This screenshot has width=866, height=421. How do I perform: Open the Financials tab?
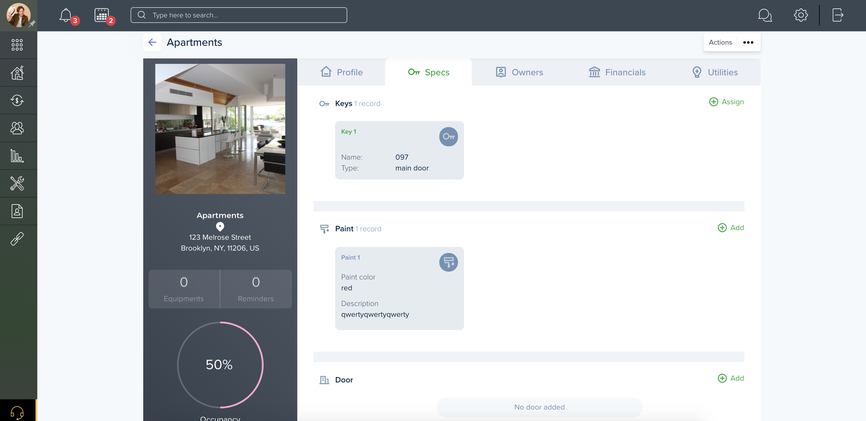pos(617,72)
